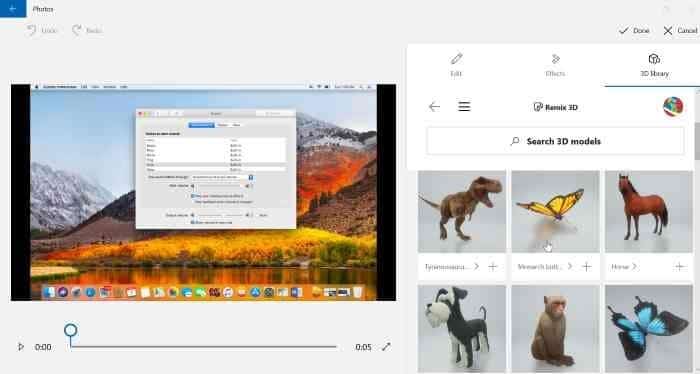Go back with the blue Photos arrow
Screen dimensions: 700x374
tap(13, 8)
